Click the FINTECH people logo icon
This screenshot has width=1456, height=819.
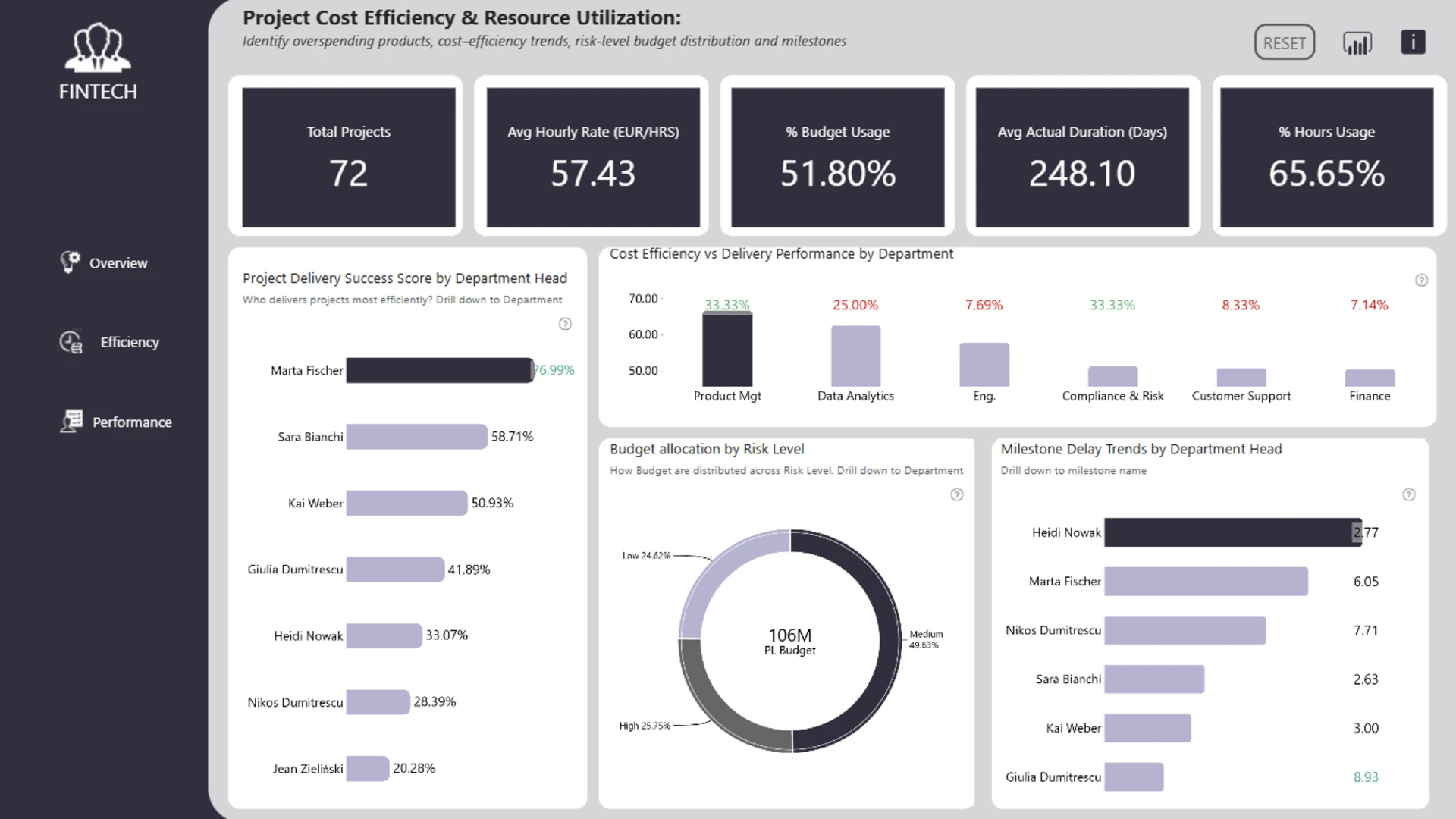(98, 47)
